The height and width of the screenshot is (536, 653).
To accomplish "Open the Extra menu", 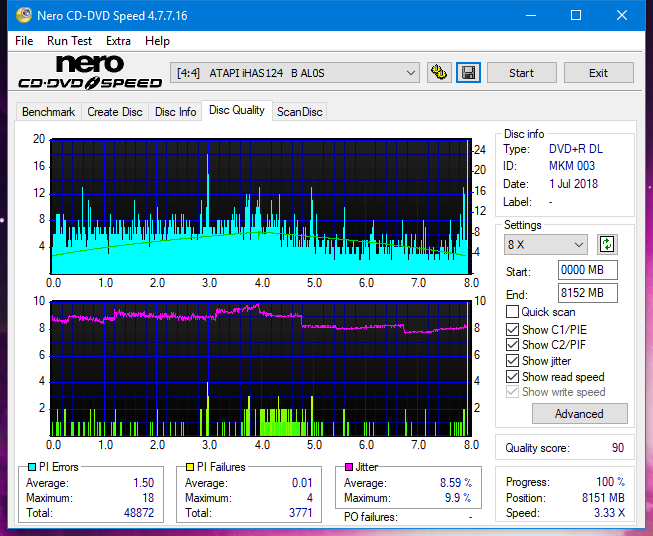I will (x=118, y=41).
